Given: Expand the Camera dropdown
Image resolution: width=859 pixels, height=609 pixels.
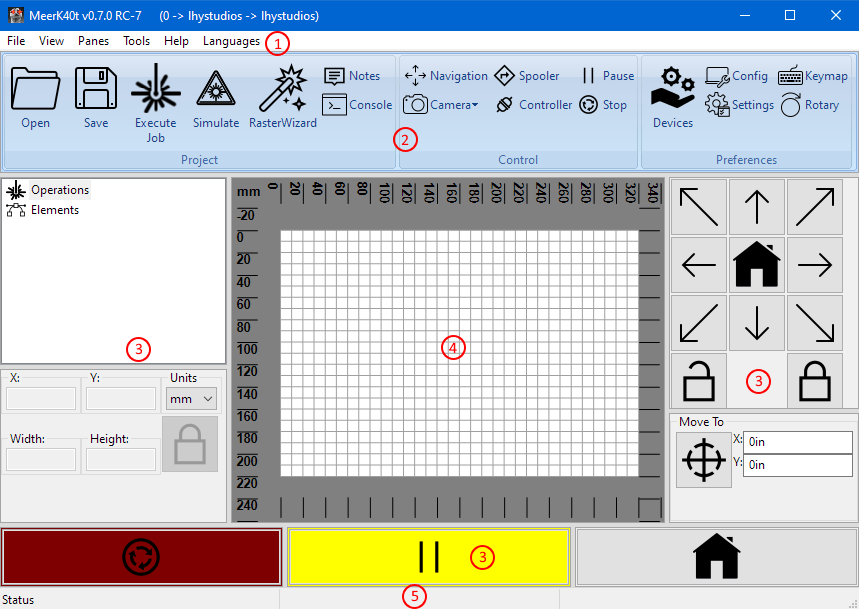Looking at the screenshot, I should point(441,105).
